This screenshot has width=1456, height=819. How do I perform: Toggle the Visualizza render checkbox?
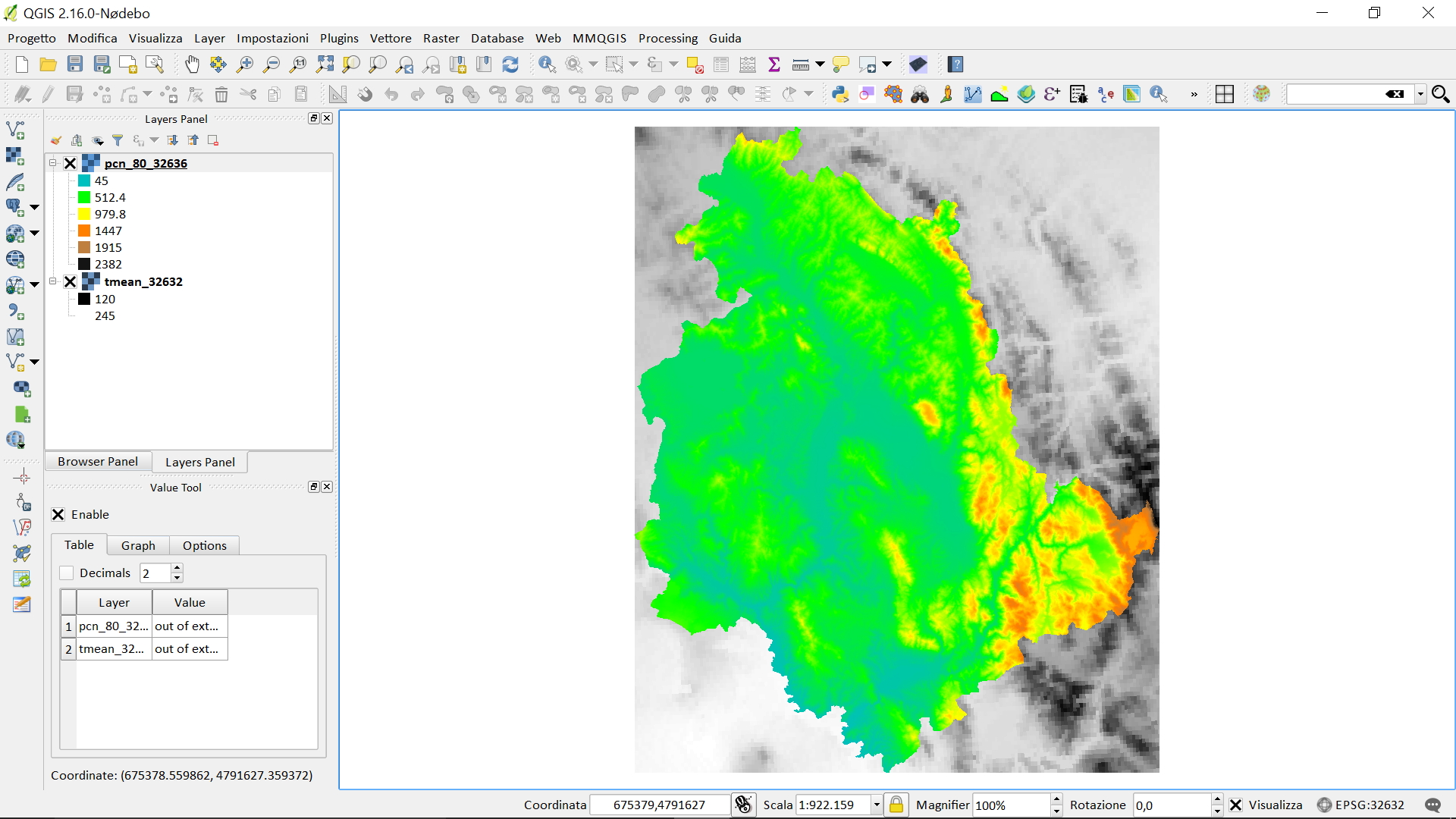click(x=1235, y=805)
